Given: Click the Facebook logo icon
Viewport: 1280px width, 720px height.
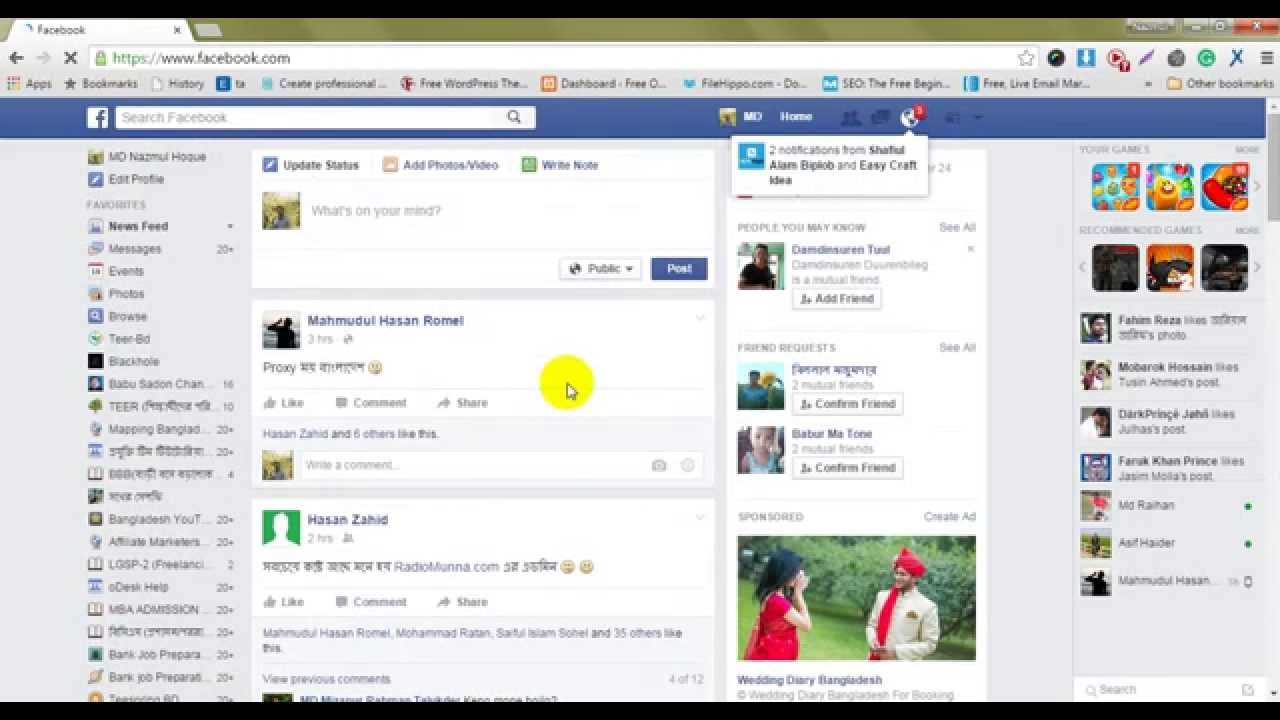Looking at the screenshot, I should pos(97,118).
